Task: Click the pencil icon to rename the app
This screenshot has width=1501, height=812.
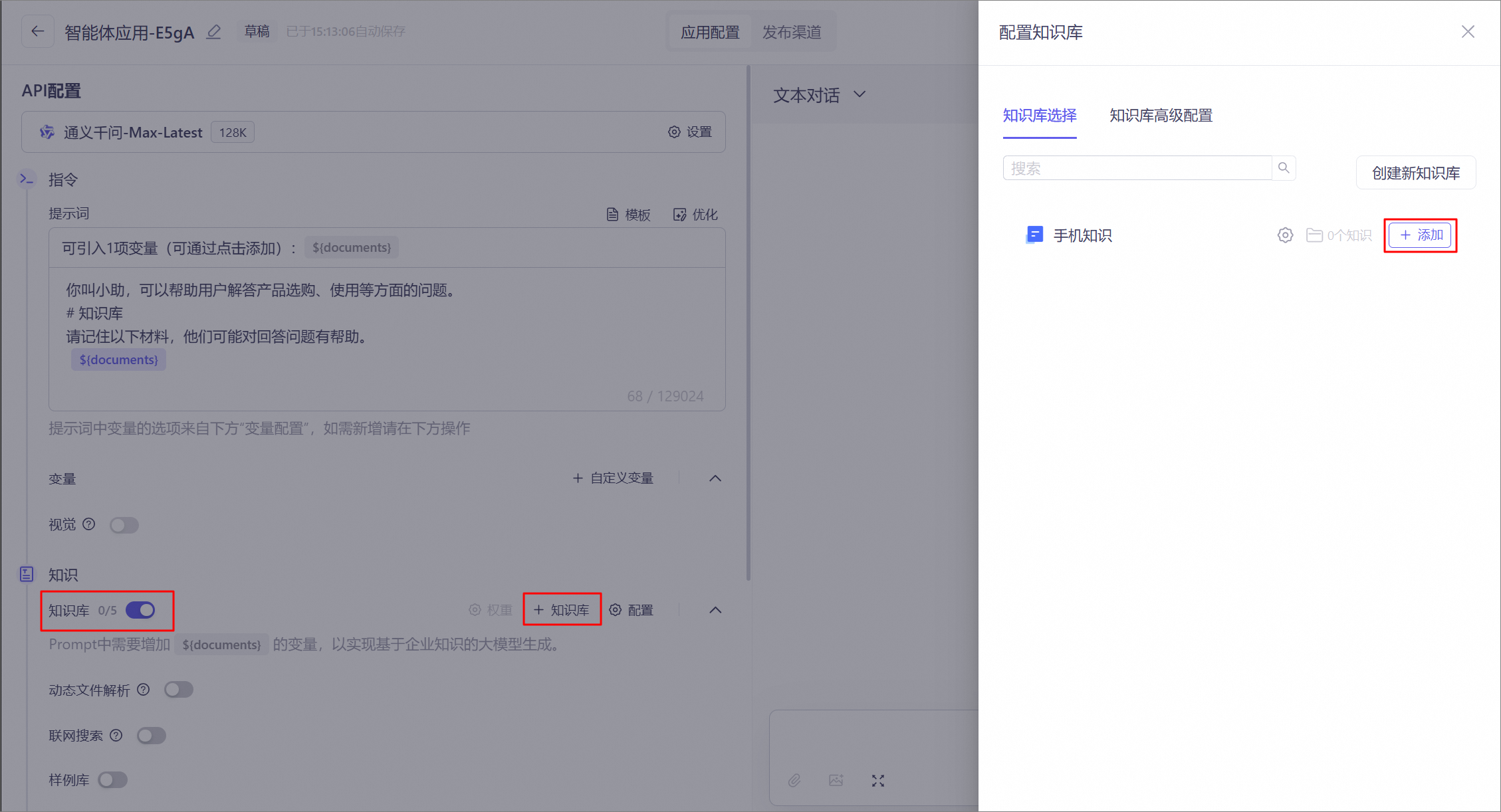Action: (x=213, y=32)
